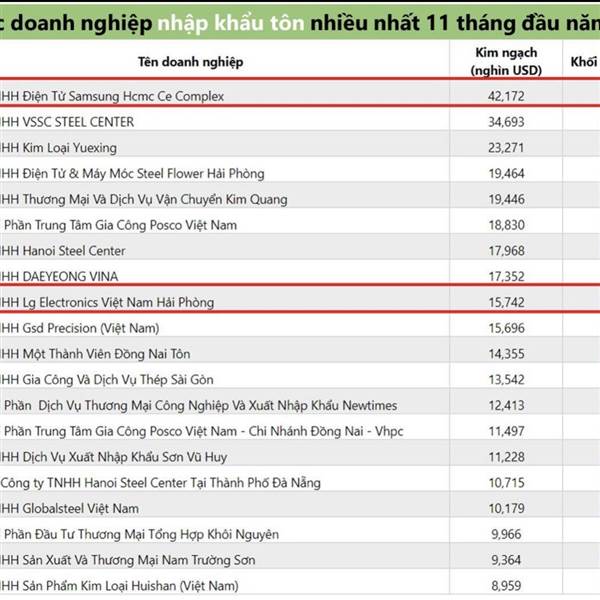
Task: Select the Posco Chi Nhánh Đồng Nai - Vhpc row
Action: tap(203, 431)
